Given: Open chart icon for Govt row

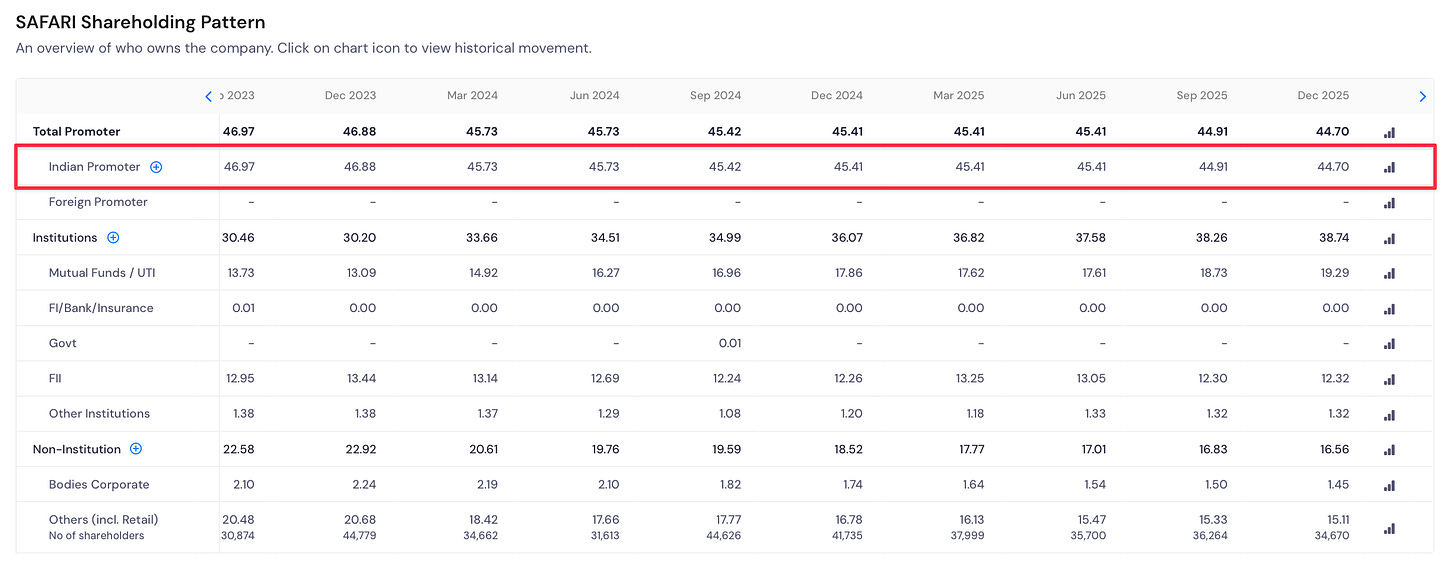Looking at the screenshot, I should pos(1389,344).
